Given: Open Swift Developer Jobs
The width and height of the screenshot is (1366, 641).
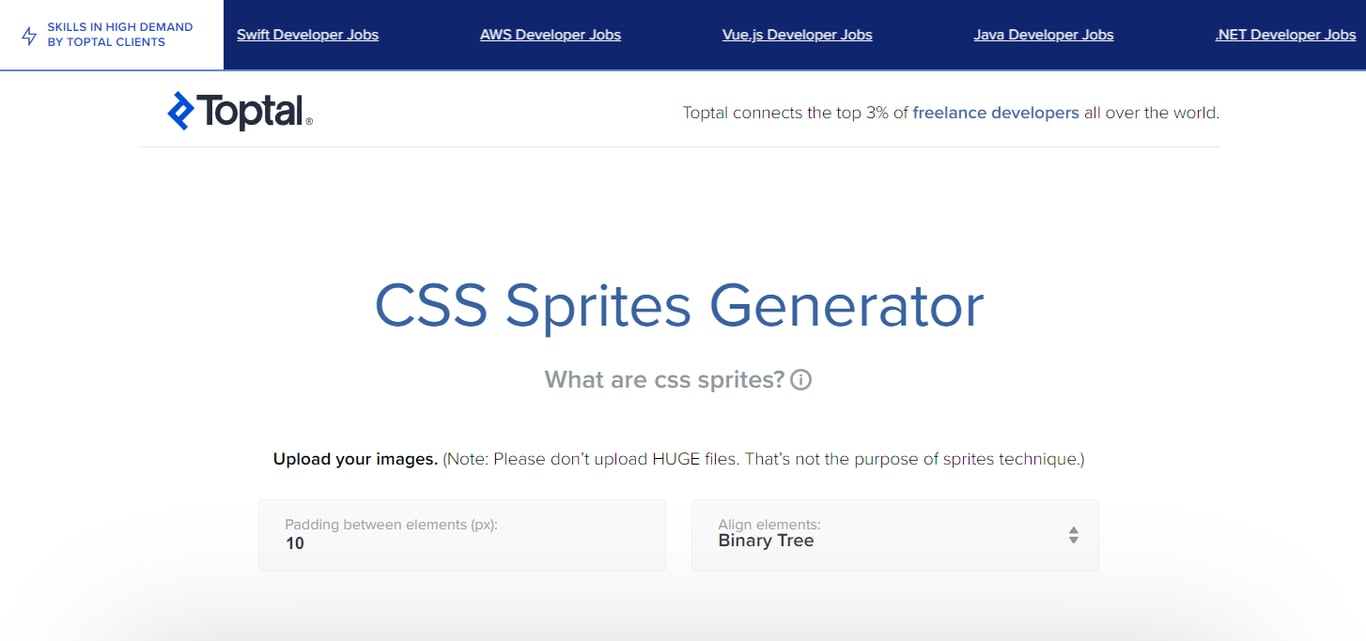Looking at the screenshot, I should pos(307,34).
